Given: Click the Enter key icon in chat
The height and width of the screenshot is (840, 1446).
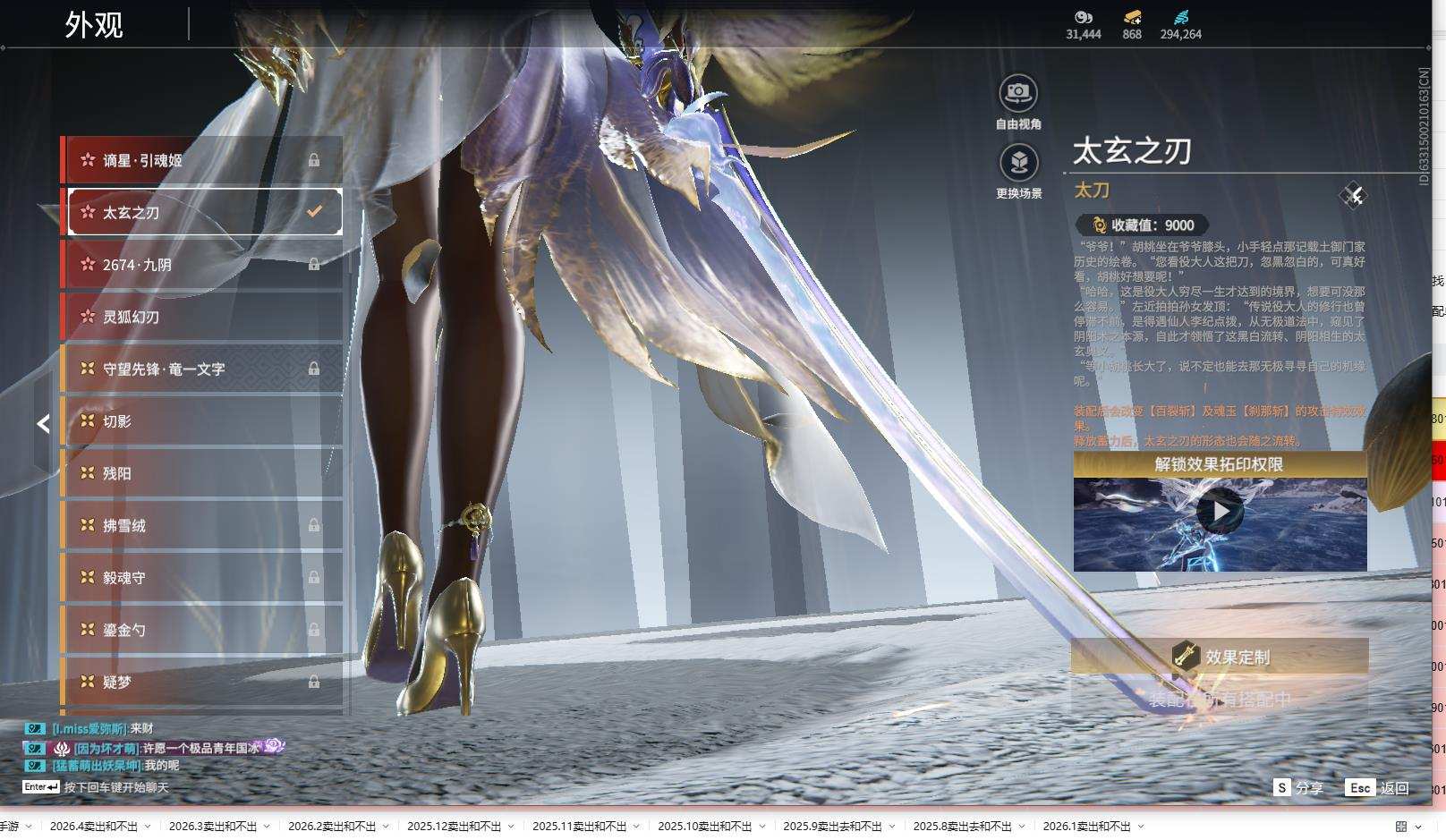Looking at the screenshot, I should pos(41,787).
